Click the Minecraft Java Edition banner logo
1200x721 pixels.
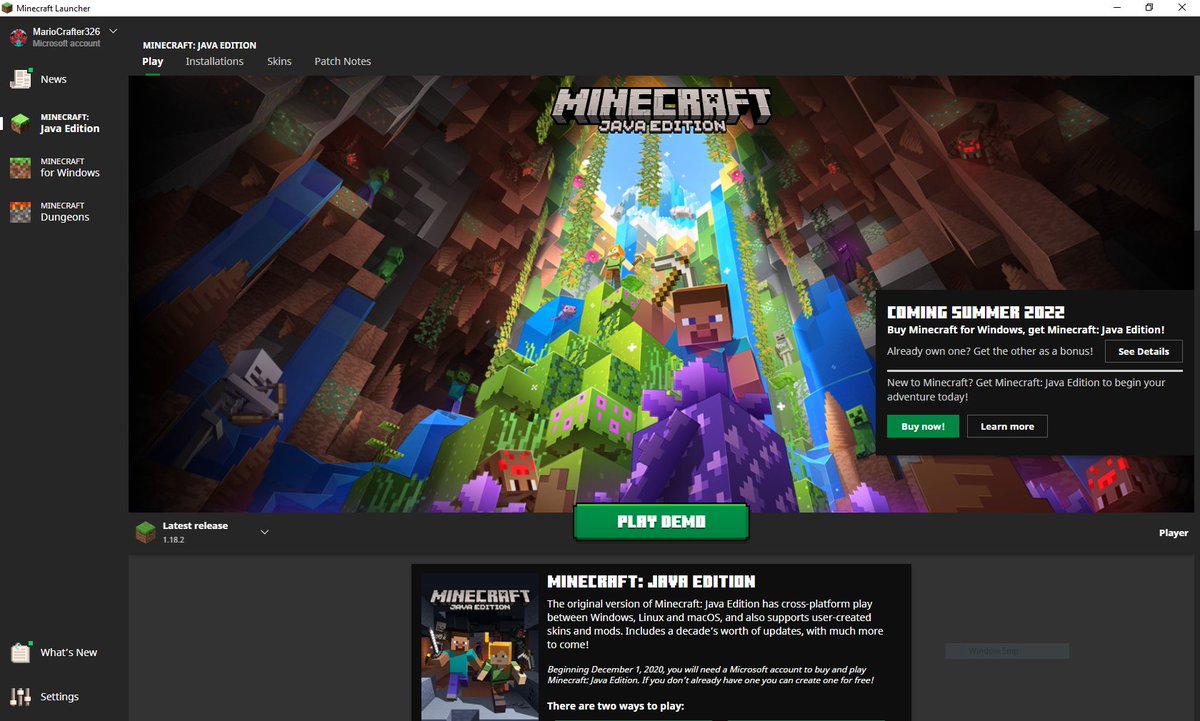(661, 110)
